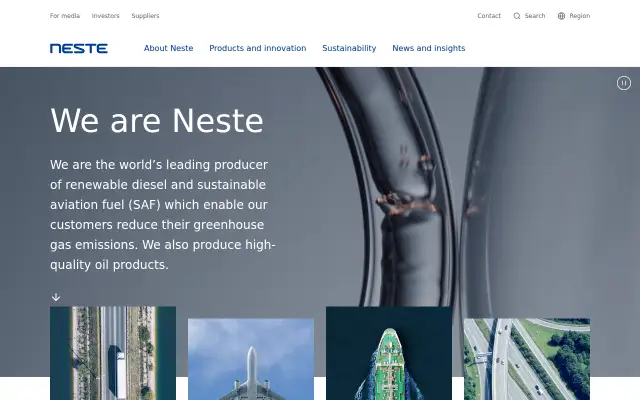Click the search magnifier icon
This screenshot has height=400, width=640.
pos(517,16)
